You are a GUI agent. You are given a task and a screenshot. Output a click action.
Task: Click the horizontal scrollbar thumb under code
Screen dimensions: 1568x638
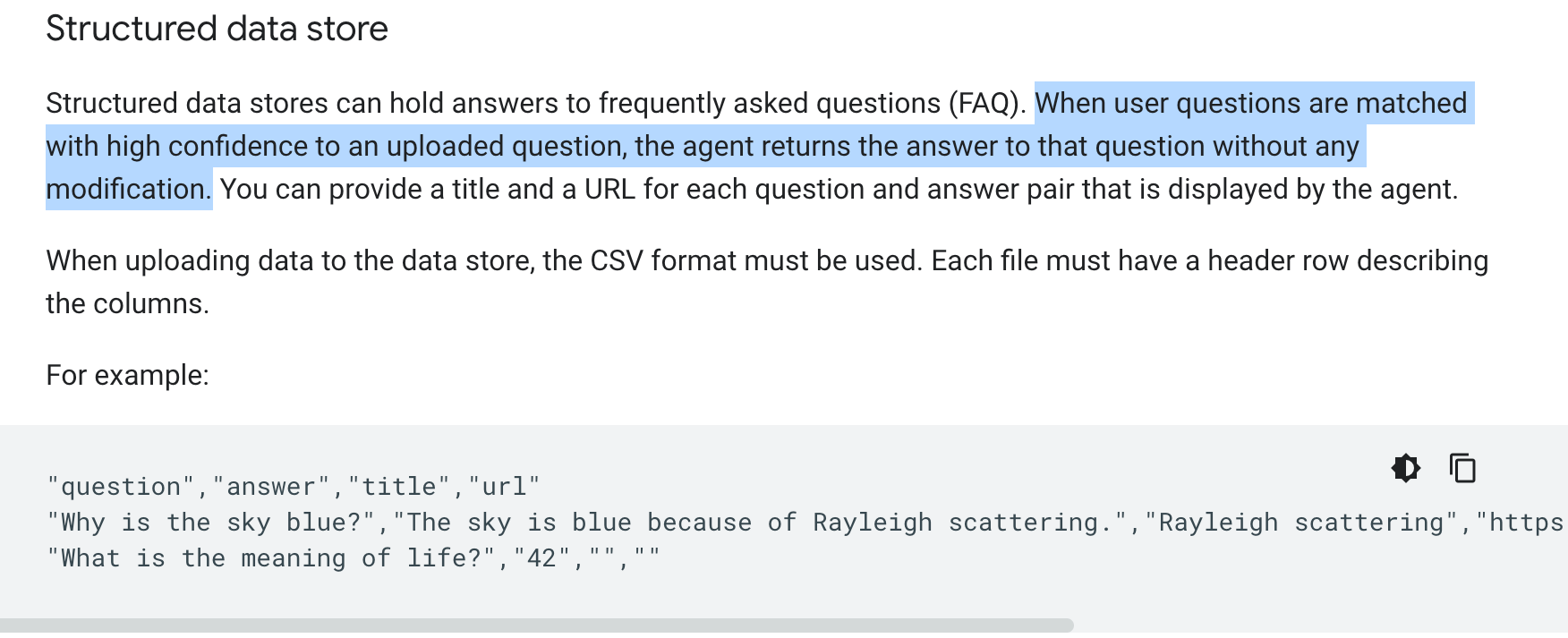click(537, 625)
